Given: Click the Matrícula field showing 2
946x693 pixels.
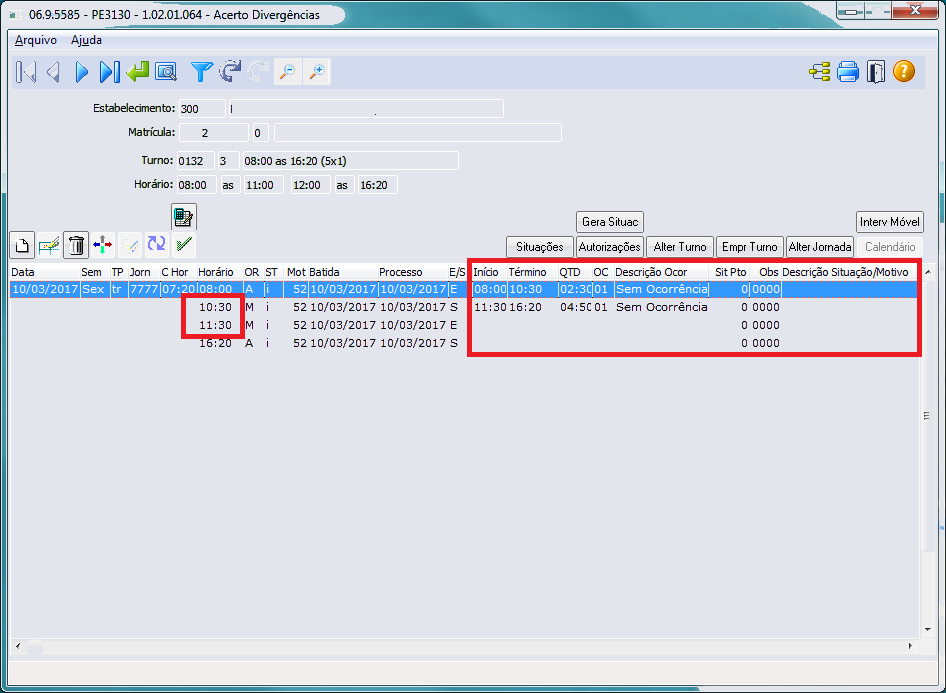Looking at the screenshot, I should coord(214,133).
